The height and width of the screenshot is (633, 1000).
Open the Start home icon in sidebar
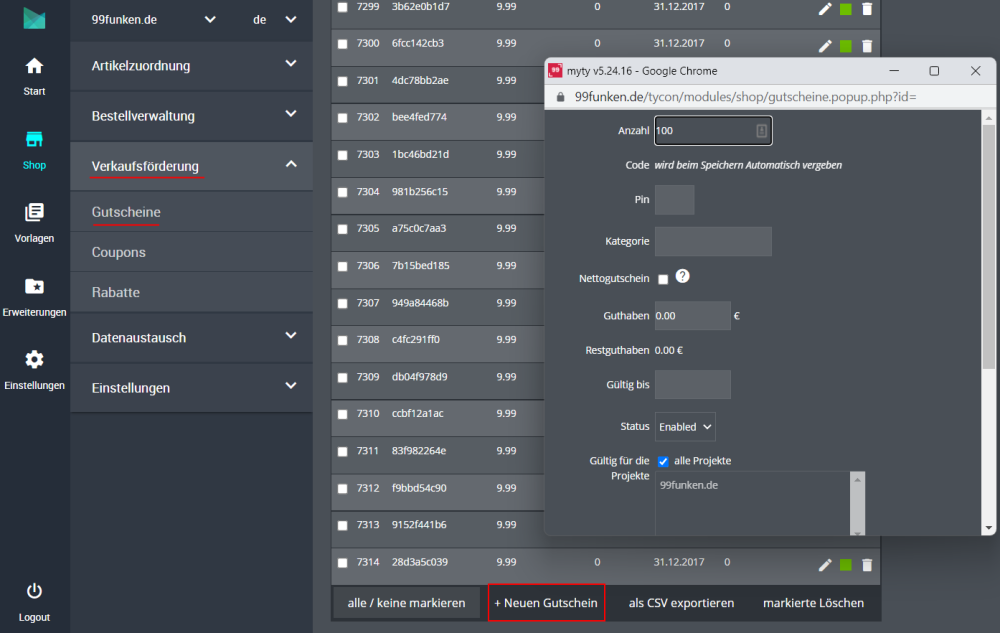34,67
